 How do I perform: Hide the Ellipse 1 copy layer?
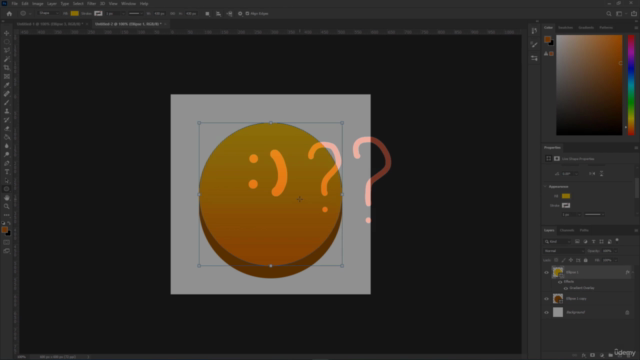click(546, 299)
